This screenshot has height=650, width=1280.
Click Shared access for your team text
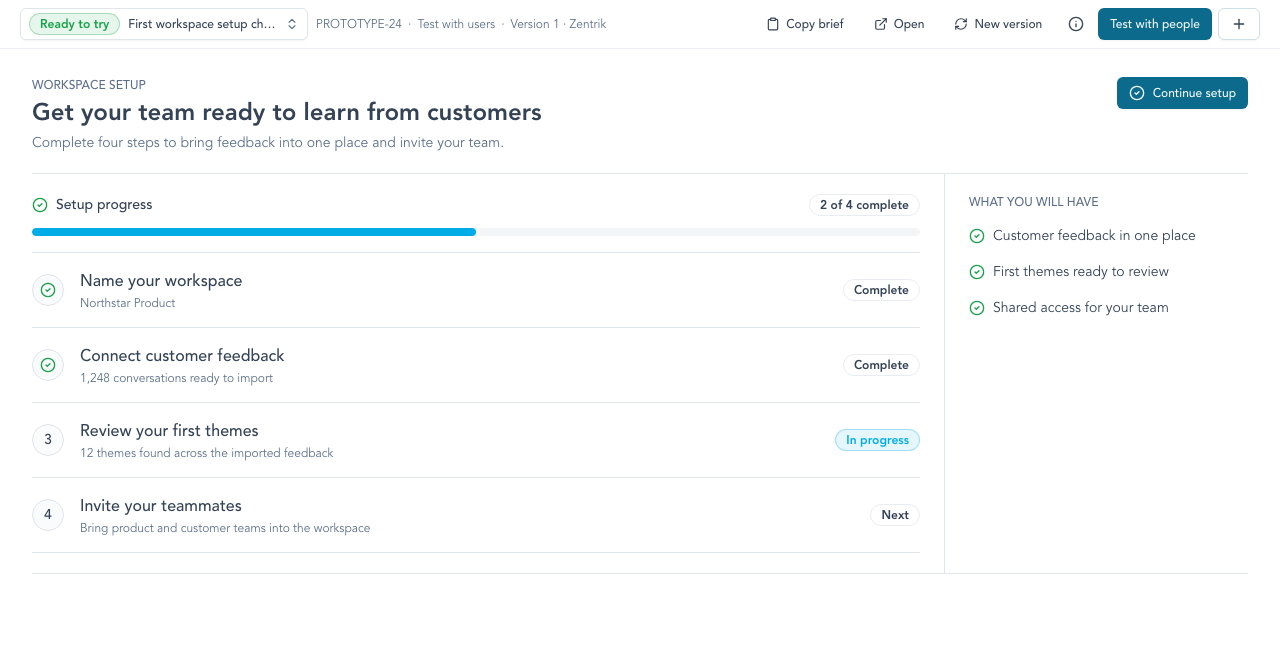(1081, 308)
